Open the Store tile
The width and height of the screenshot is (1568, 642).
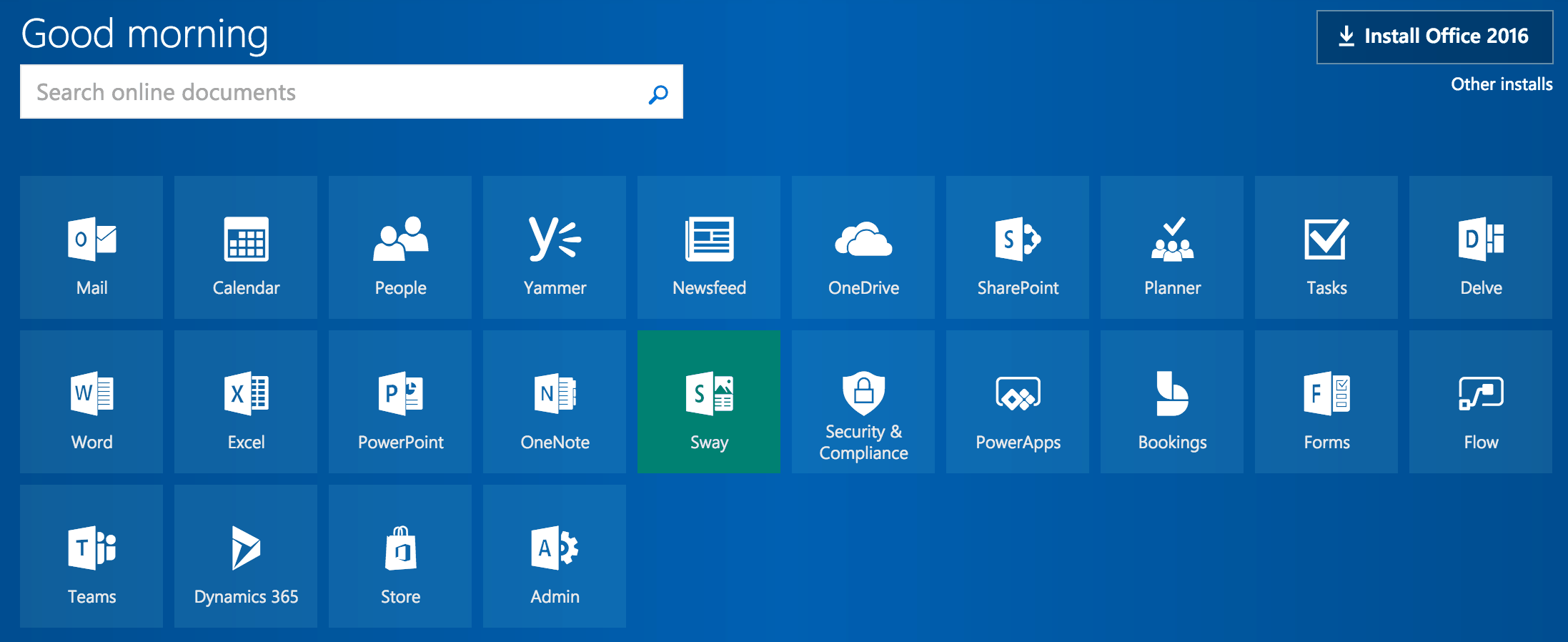tap(400, 556)
